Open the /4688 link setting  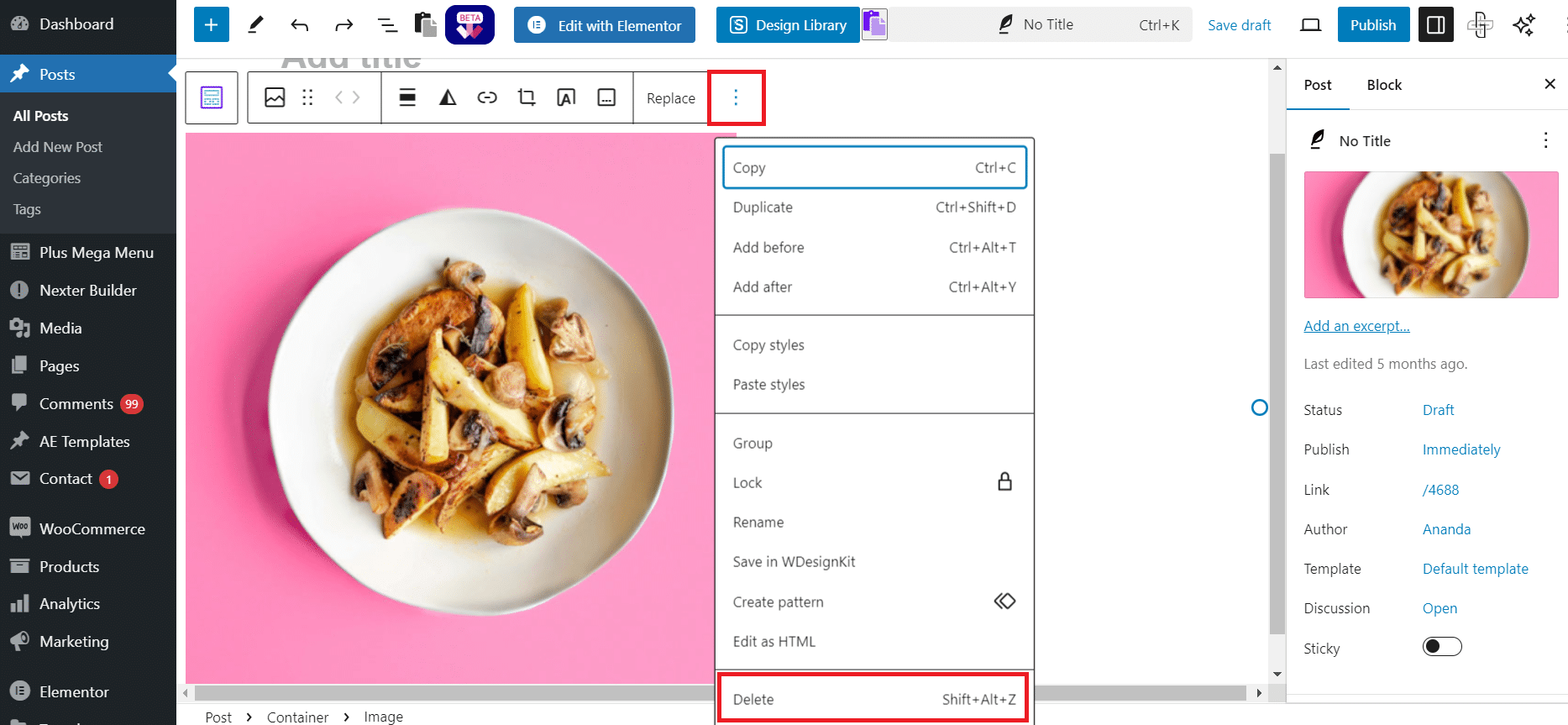[1440, 490]
